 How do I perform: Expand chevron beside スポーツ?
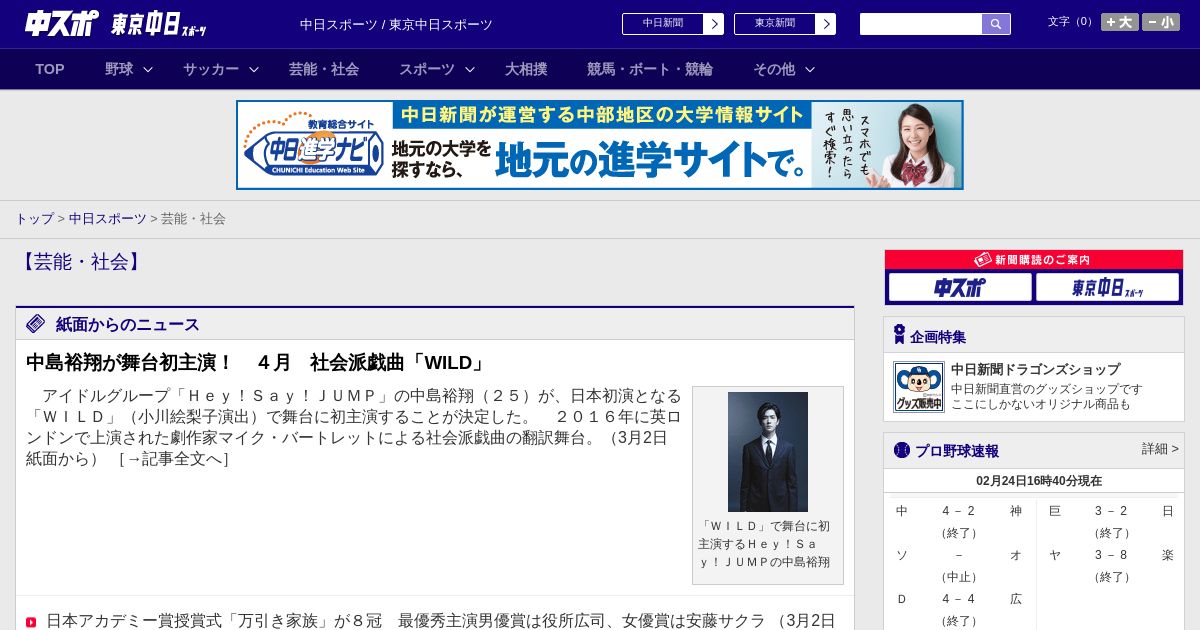[x=470, y=70]
